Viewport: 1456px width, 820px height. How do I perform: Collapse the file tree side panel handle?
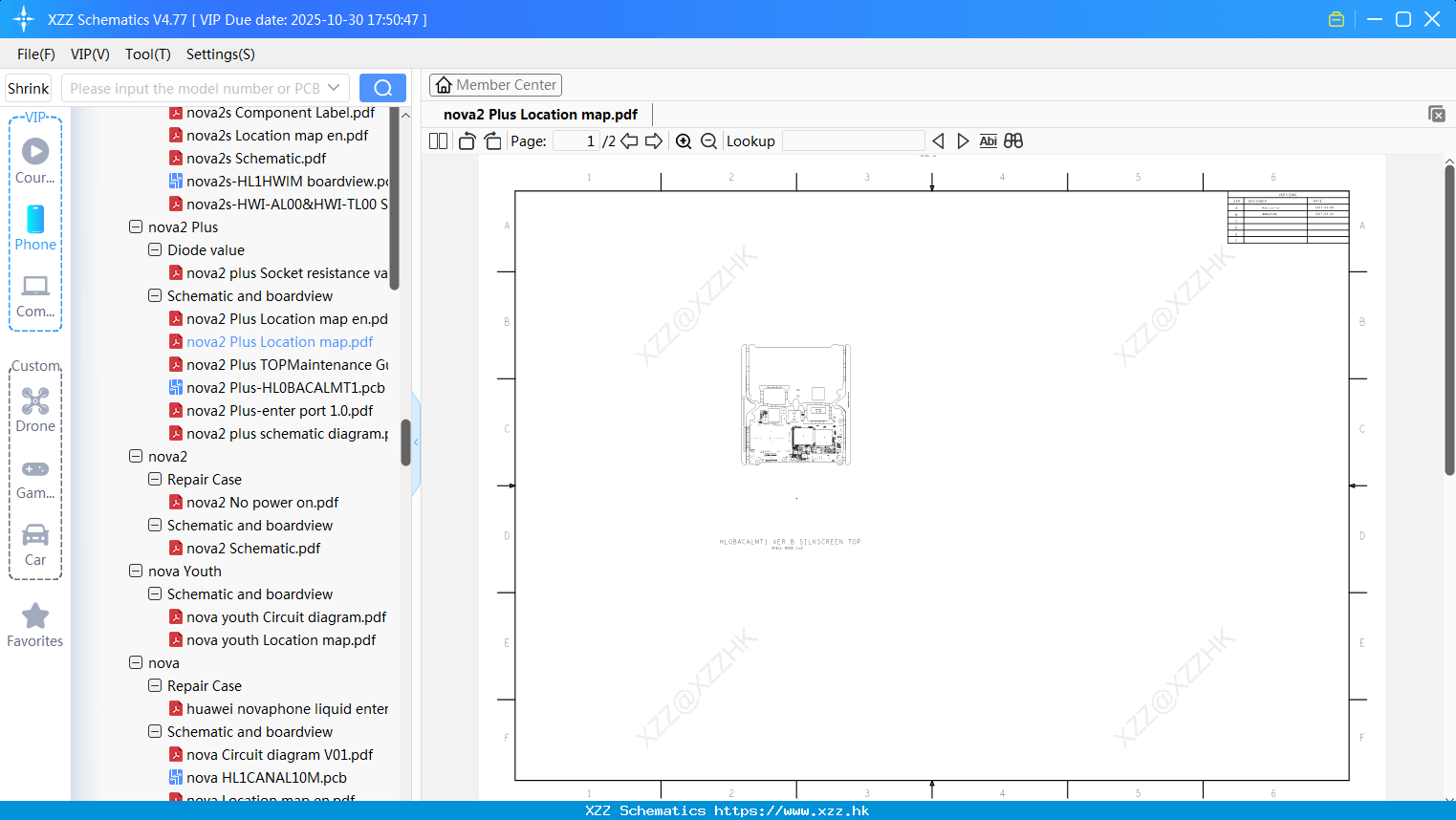click(416, 442)
